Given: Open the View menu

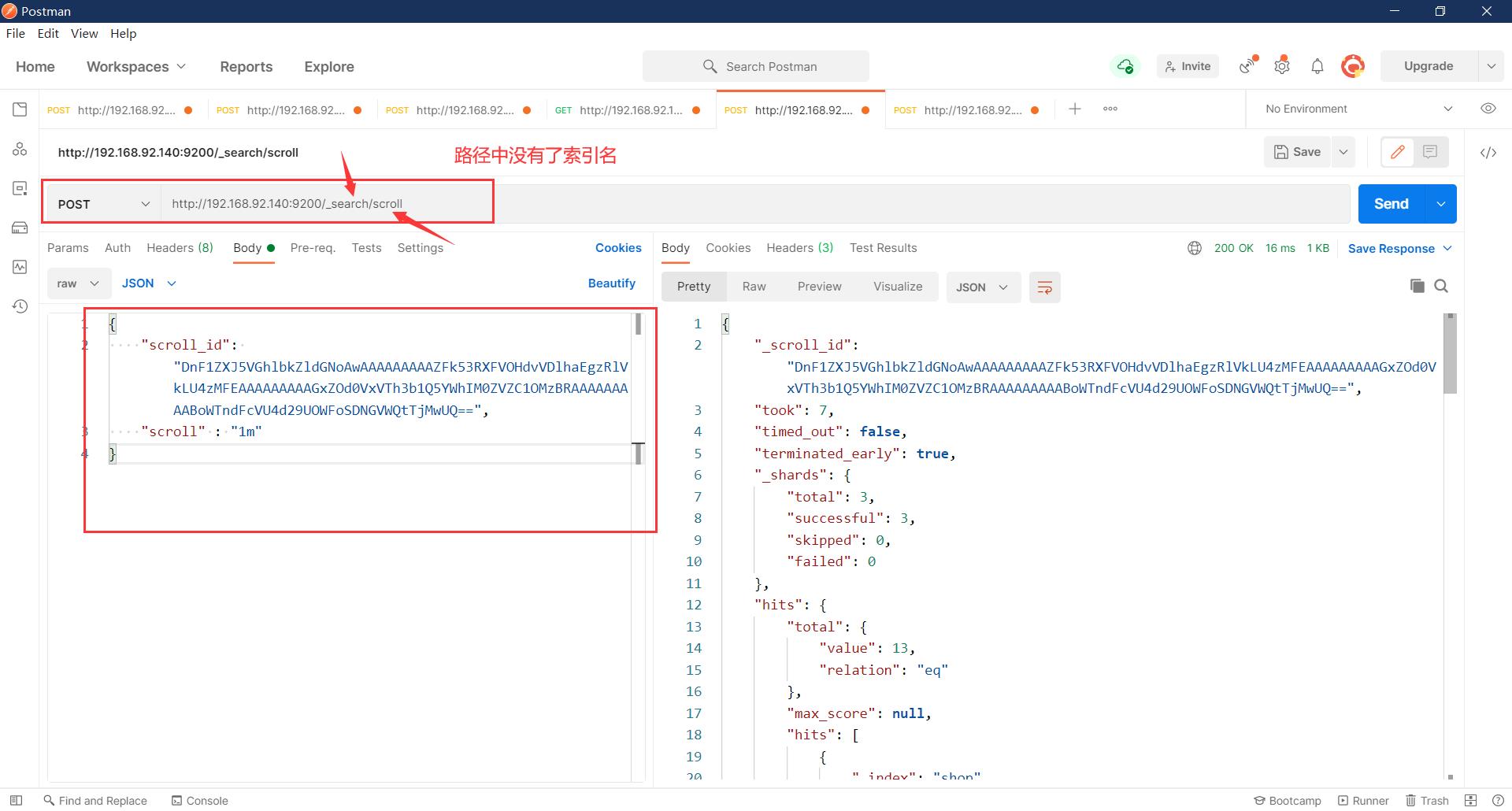Looking at the screenshot, I should [x=84, y=33].
